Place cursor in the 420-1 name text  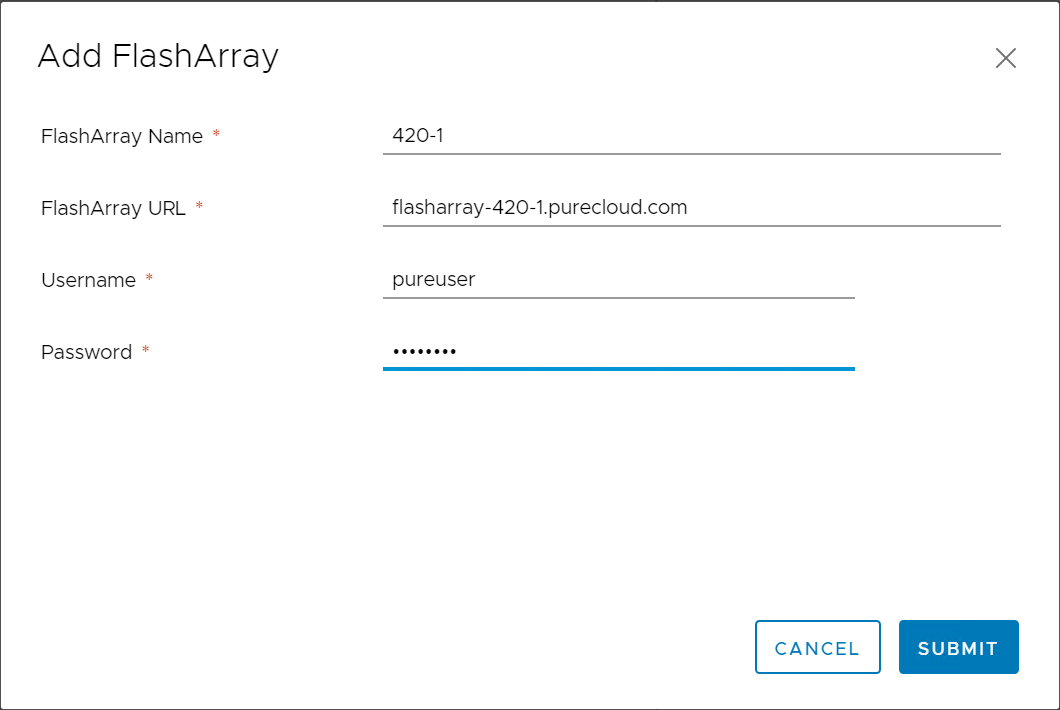click(x=418, y=136)
